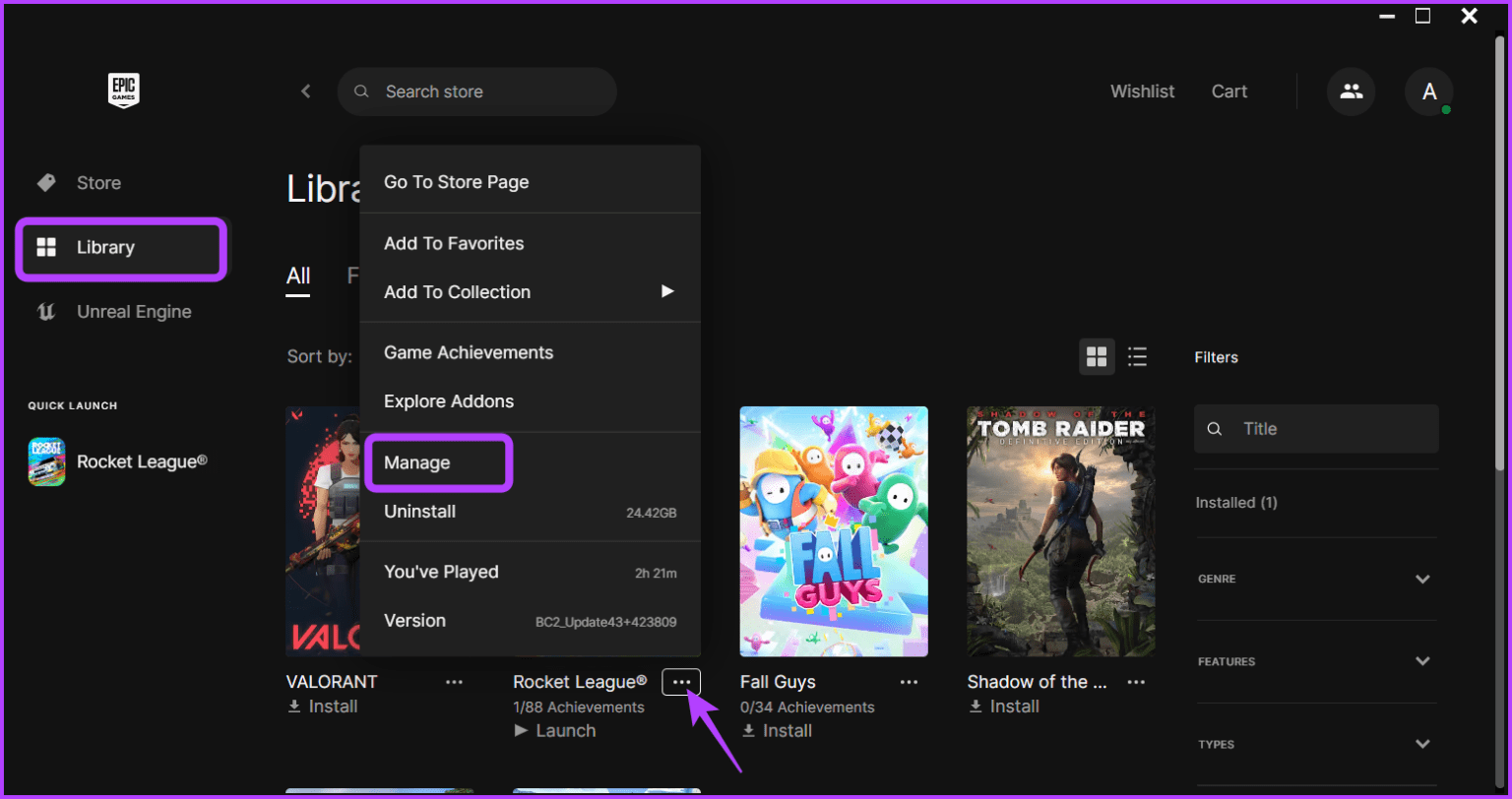Install VALORANT from its card

coord(322,707)
